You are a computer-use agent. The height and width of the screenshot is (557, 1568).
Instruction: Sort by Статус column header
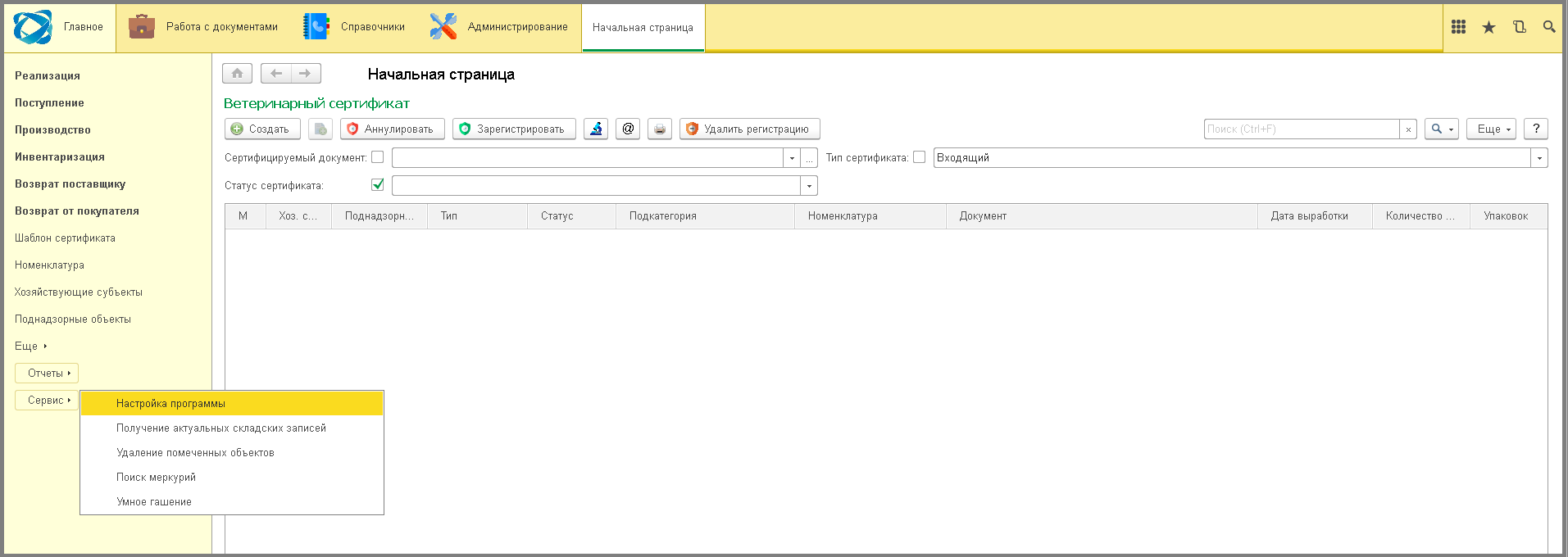pyautogui.click(x=571, y=216)
